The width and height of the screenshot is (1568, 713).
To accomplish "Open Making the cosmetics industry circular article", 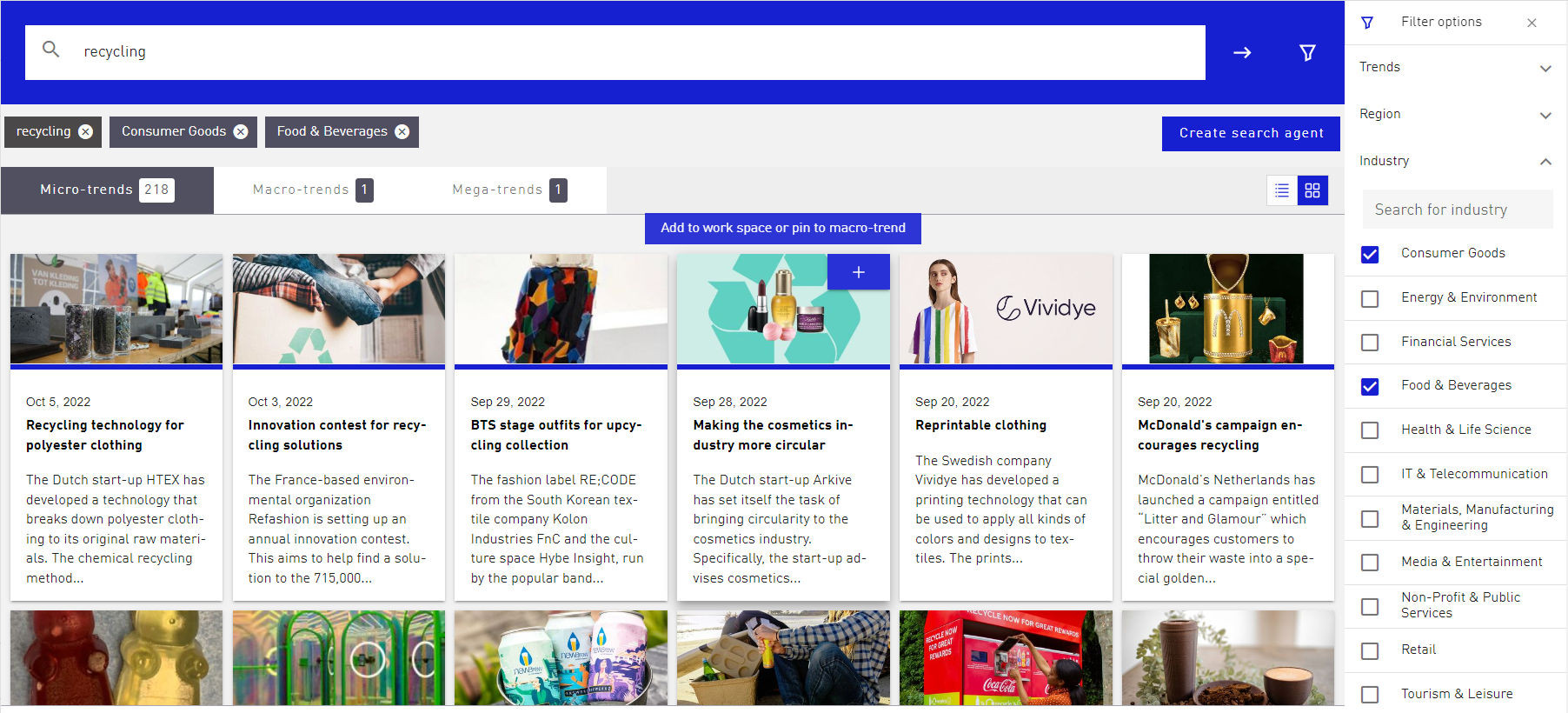I will [x=773, y=435].
